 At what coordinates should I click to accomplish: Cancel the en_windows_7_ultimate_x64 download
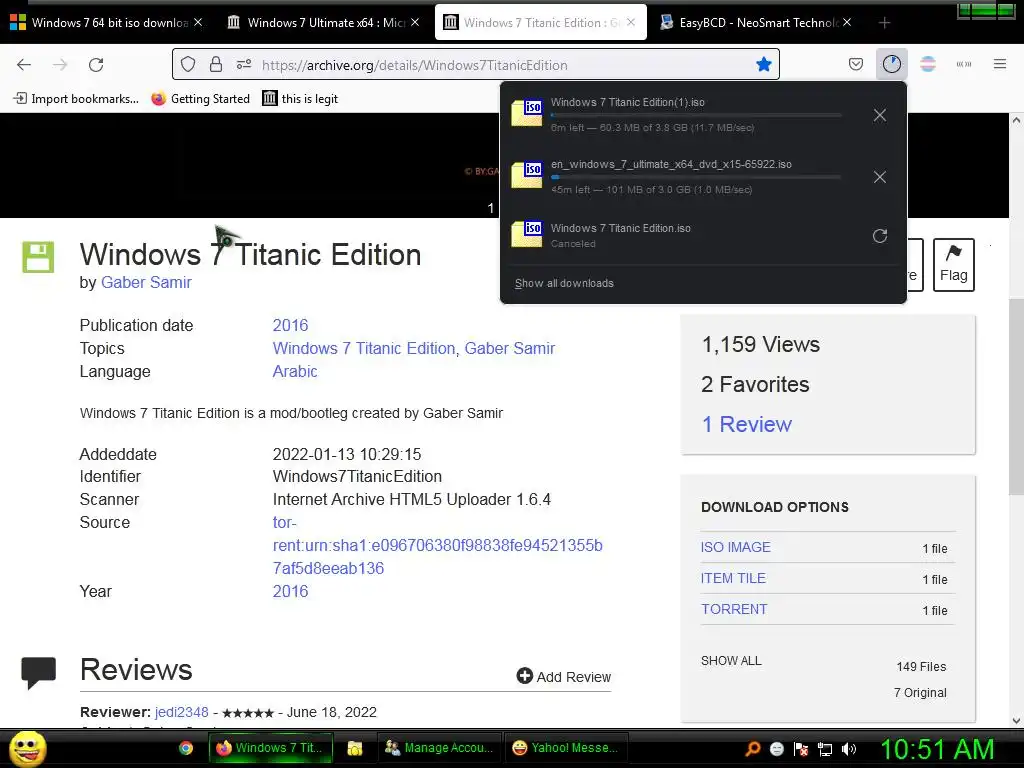(x=880, y=177)
